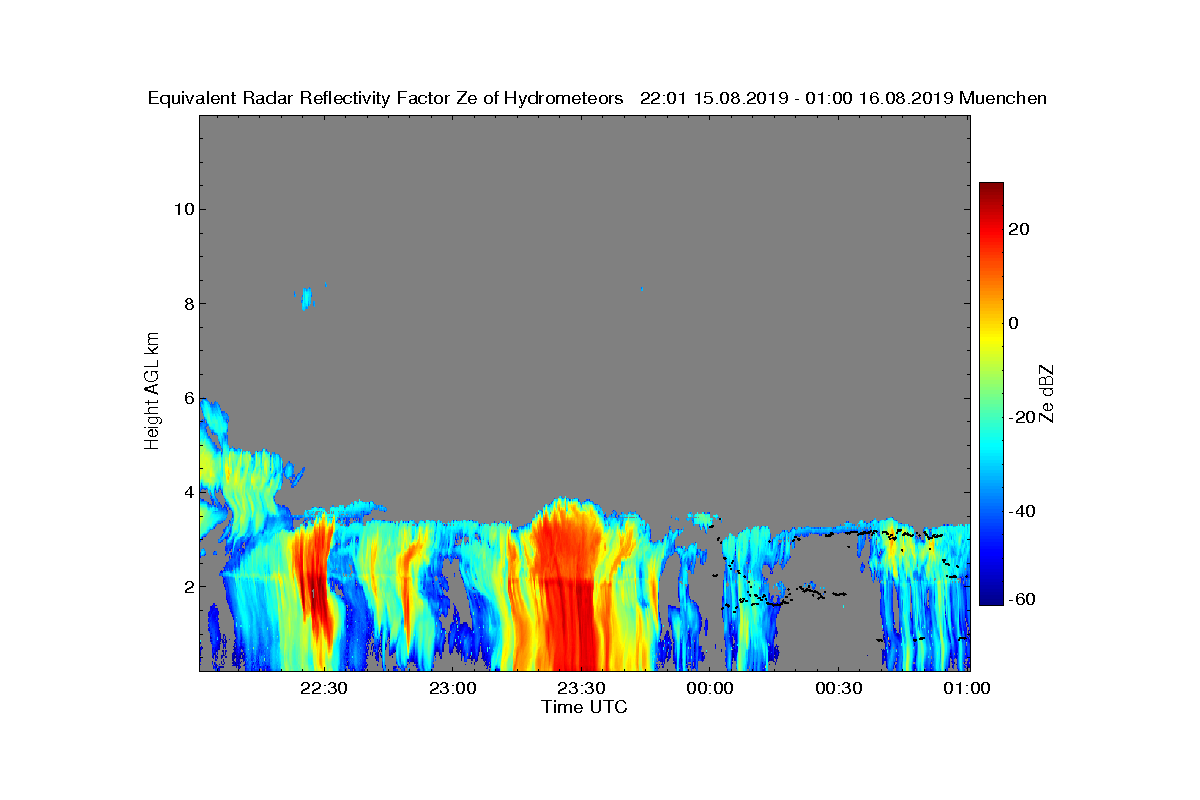This screenshot has height=800, width=1200.
Task: Click the dark blue bottom of the colorbar
Action: [991, 599]
